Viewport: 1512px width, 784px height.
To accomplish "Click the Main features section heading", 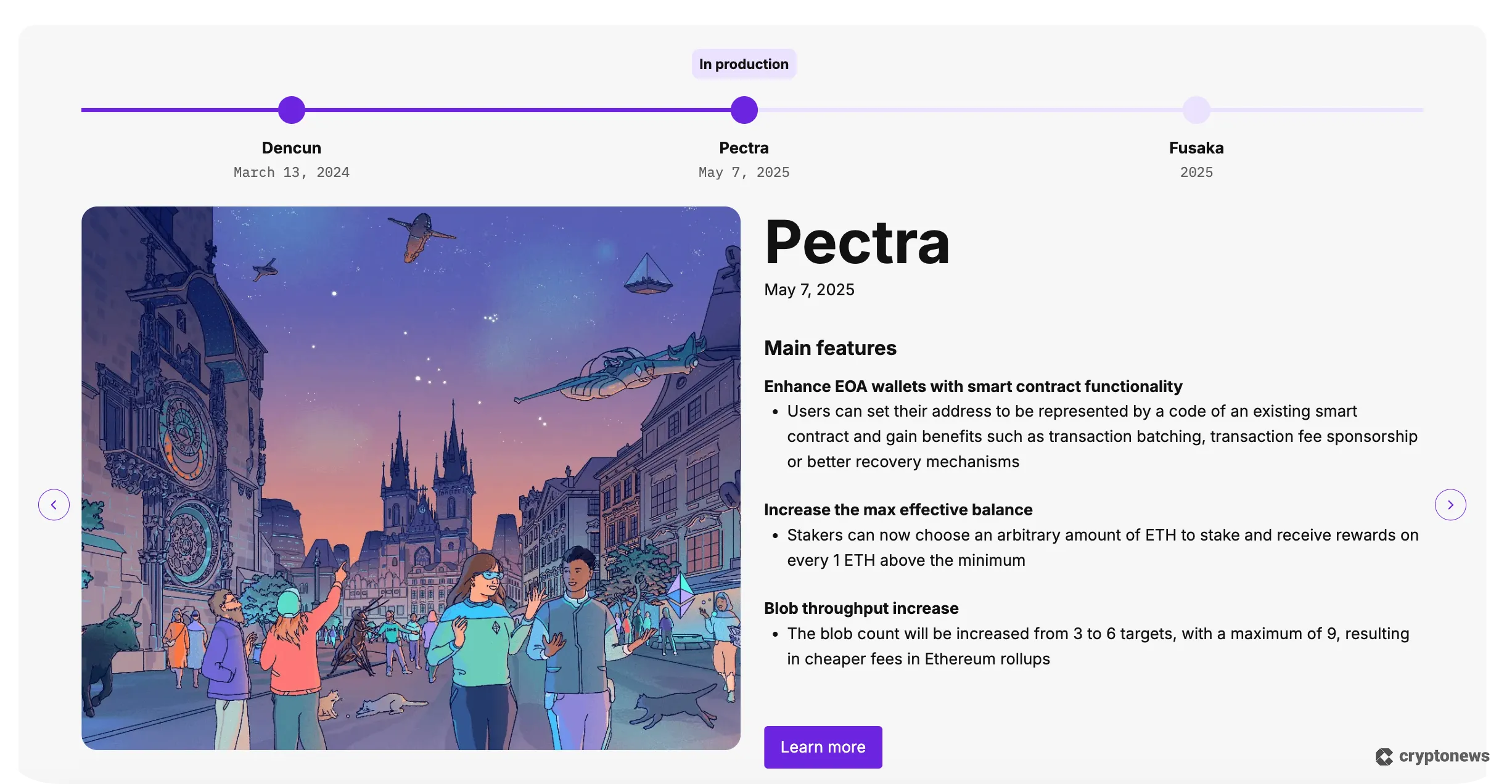I will tap(831, 348).
